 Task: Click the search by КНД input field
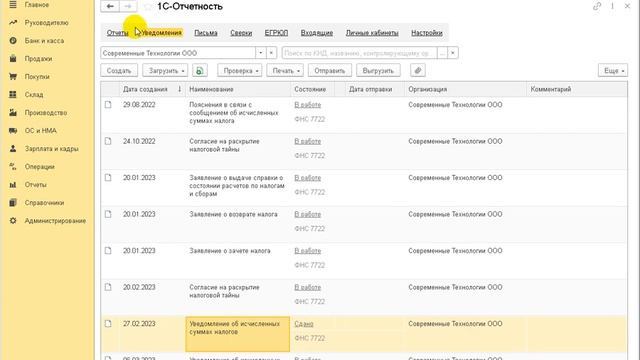pos(359,53)
